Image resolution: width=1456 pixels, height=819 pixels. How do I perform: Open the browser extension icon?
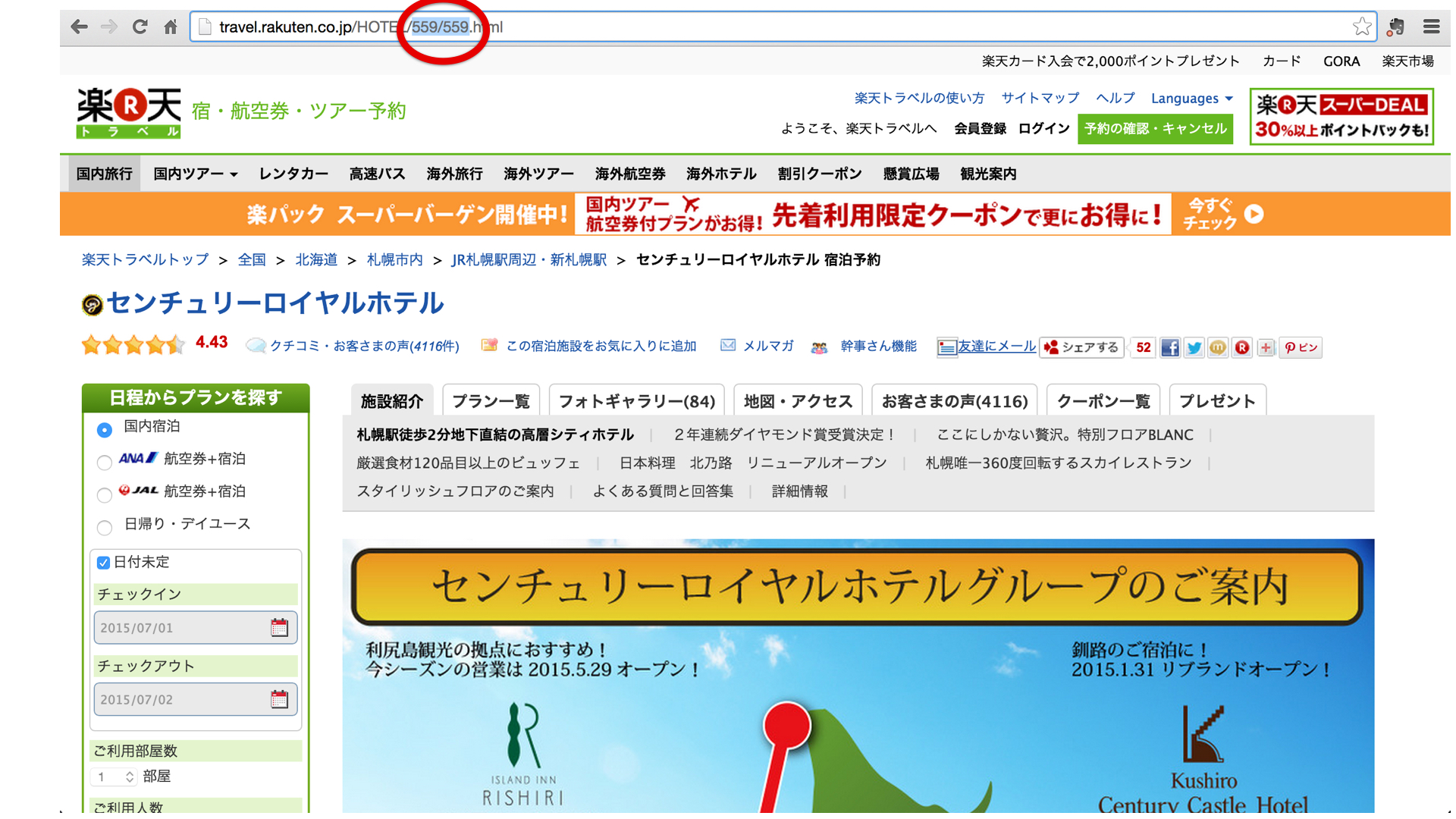click(1395, 27)
